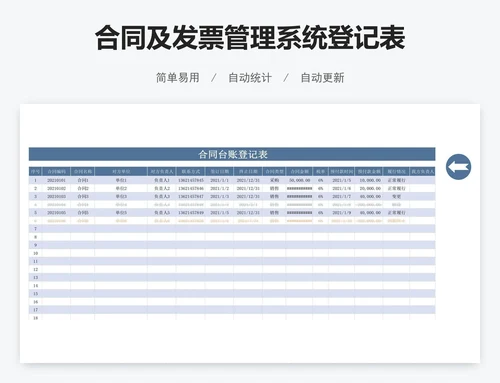500x383 pixels.
Task: Click the 序号 column header
Action: 35,172
